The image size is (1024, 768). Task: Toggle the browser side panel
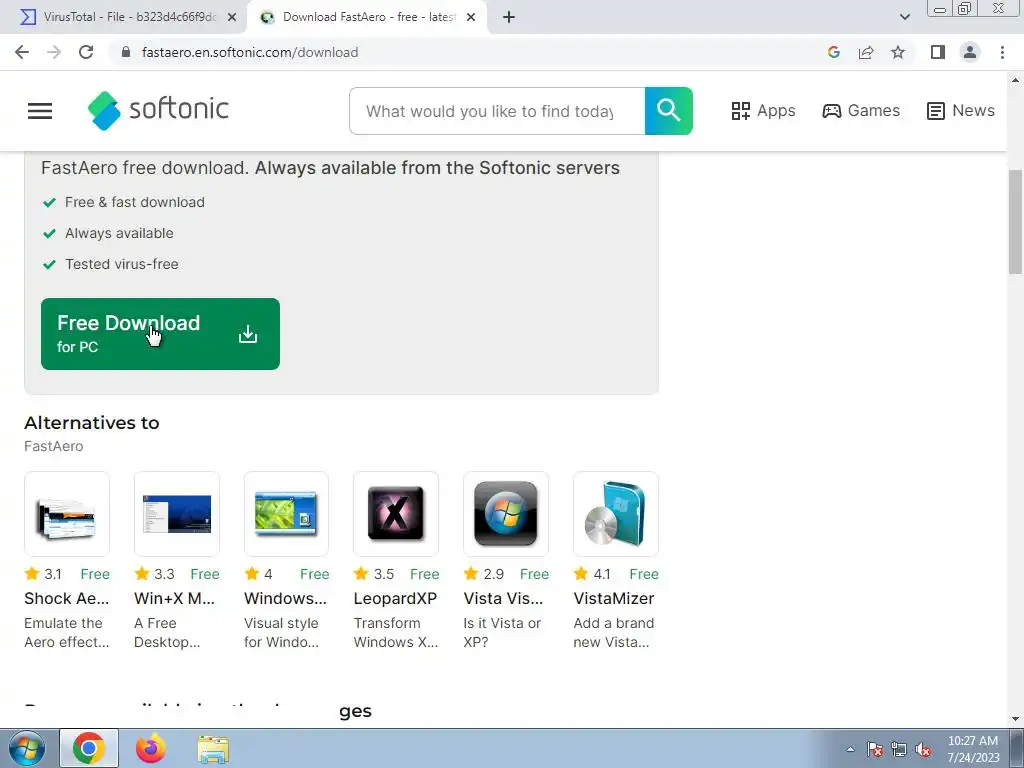938,52
